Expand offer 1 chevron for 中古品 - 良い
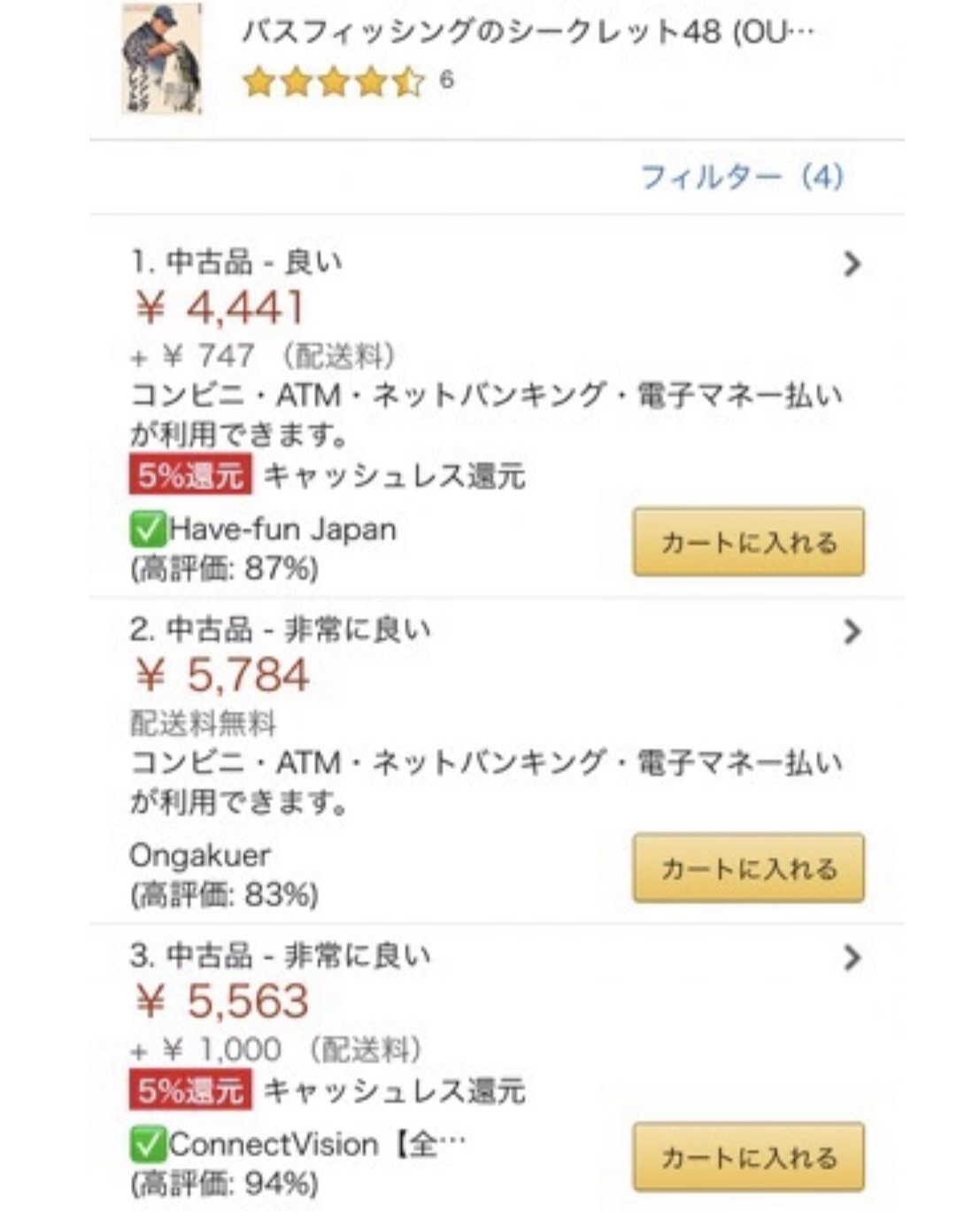 [x=852, y=264]
